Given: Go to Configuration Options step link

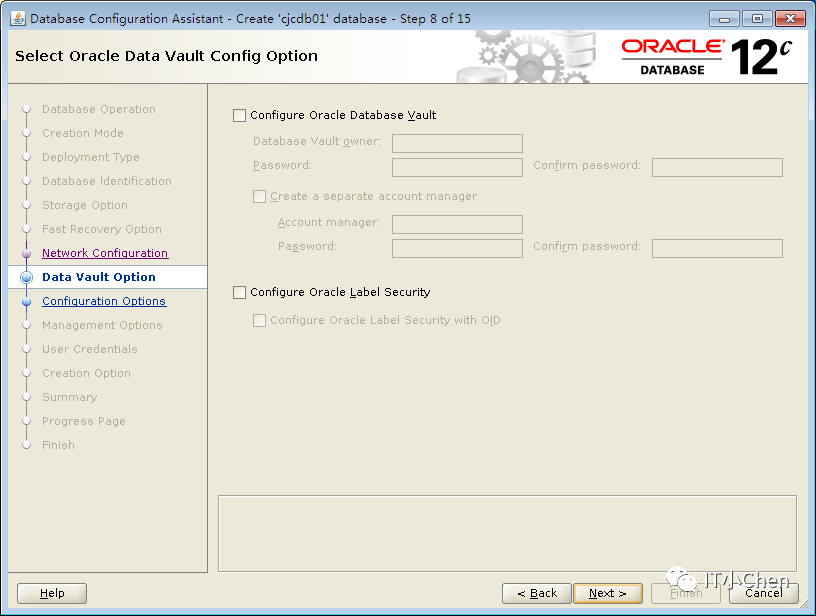Looking at the screenshot, I should [104, 301].
